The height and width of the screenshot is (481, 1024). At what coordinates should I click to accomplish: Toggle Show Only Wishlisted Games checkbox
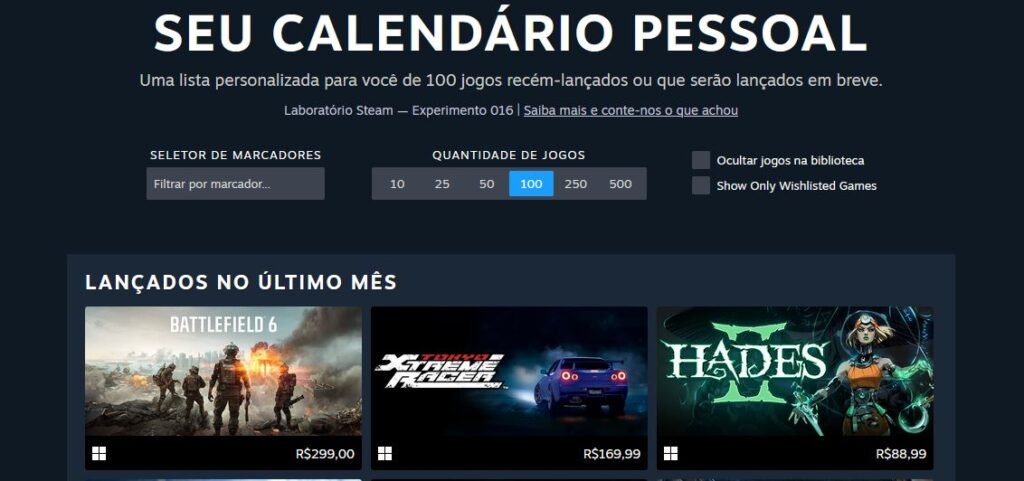point(701,185)
